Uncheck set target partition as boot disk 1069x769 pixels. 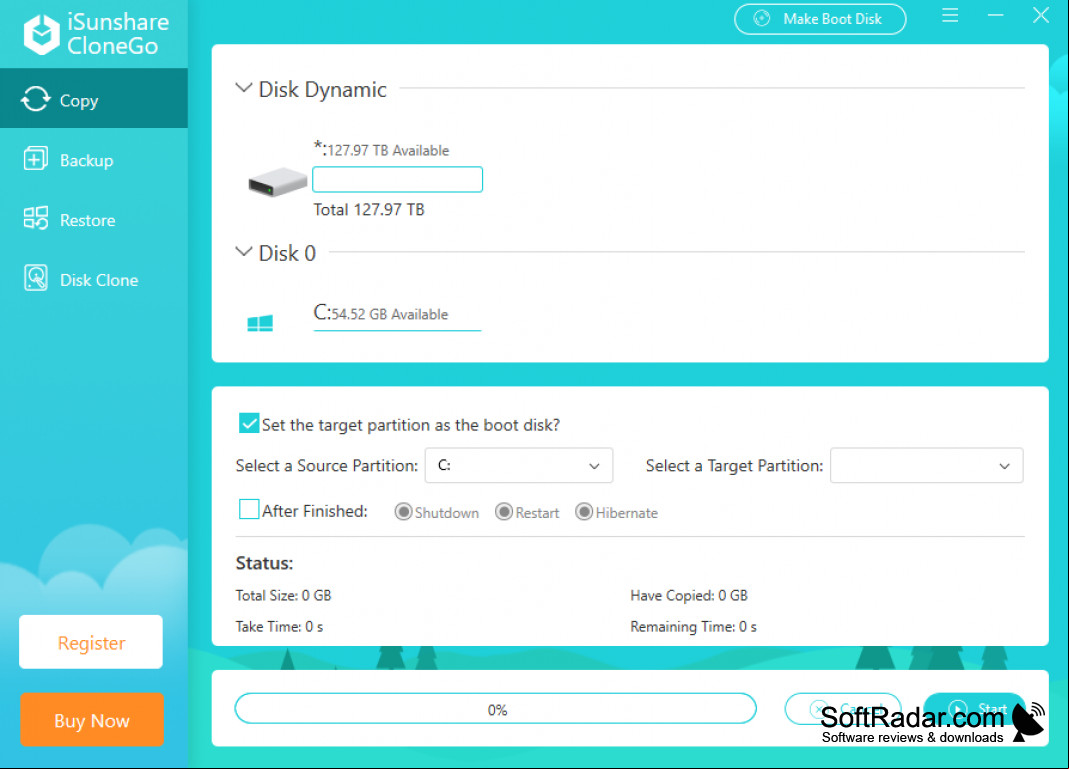249,423
